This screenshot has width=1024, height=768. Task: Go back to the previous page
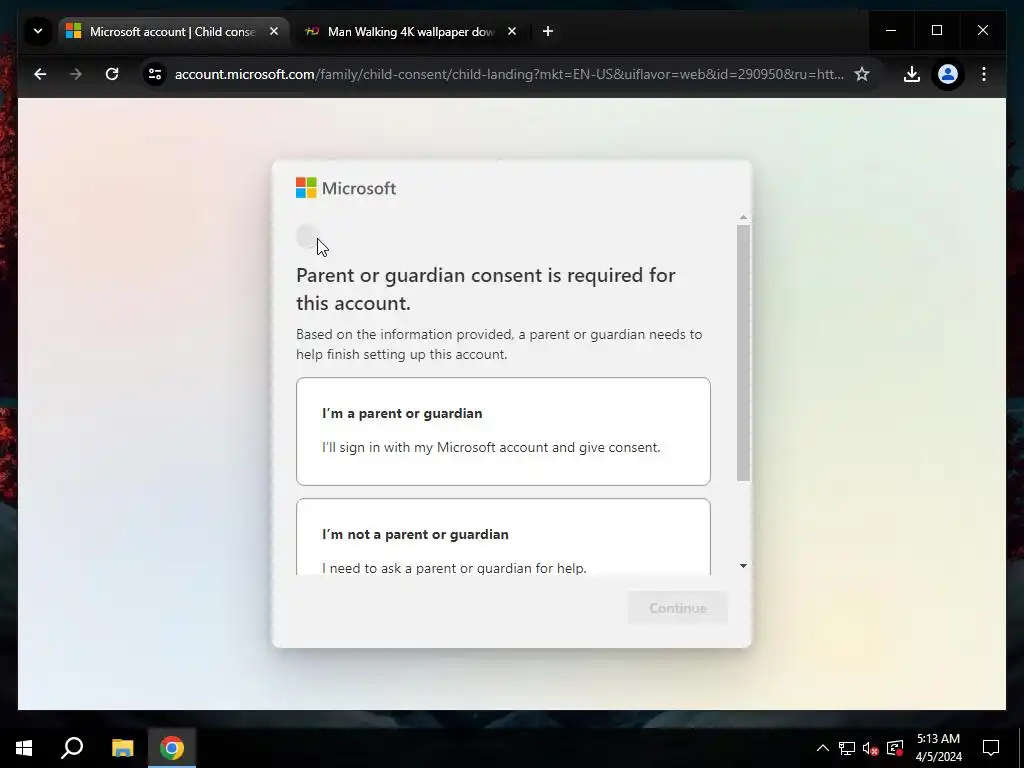pos(40,74)
